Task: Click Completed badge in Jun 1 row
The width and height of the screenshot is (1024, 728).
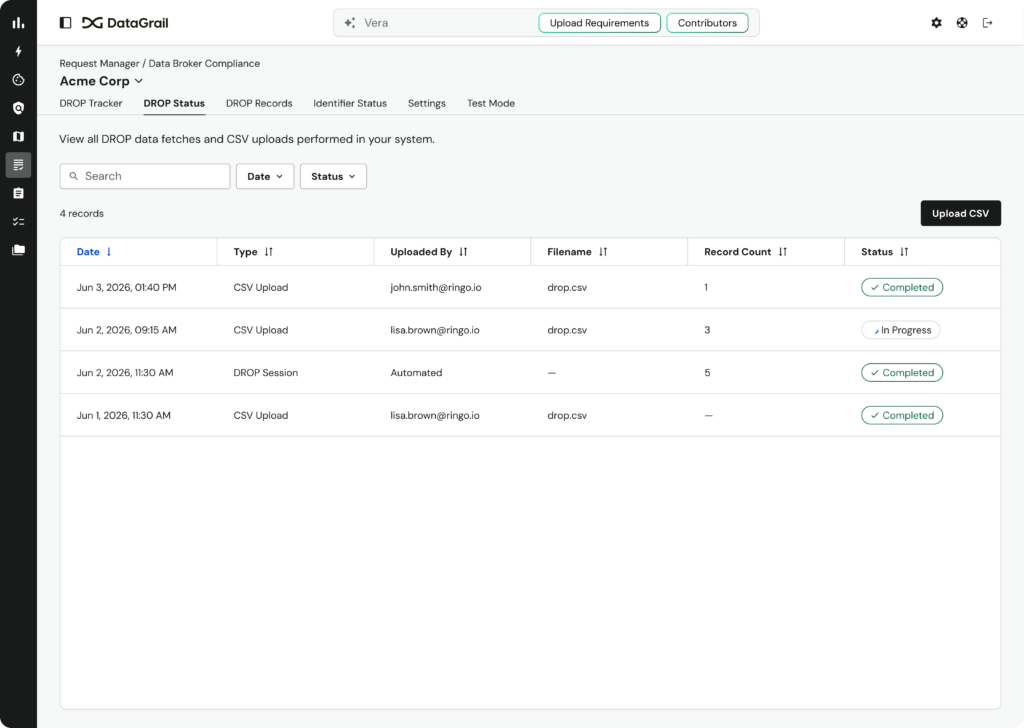Action: (x=902, y=415)
